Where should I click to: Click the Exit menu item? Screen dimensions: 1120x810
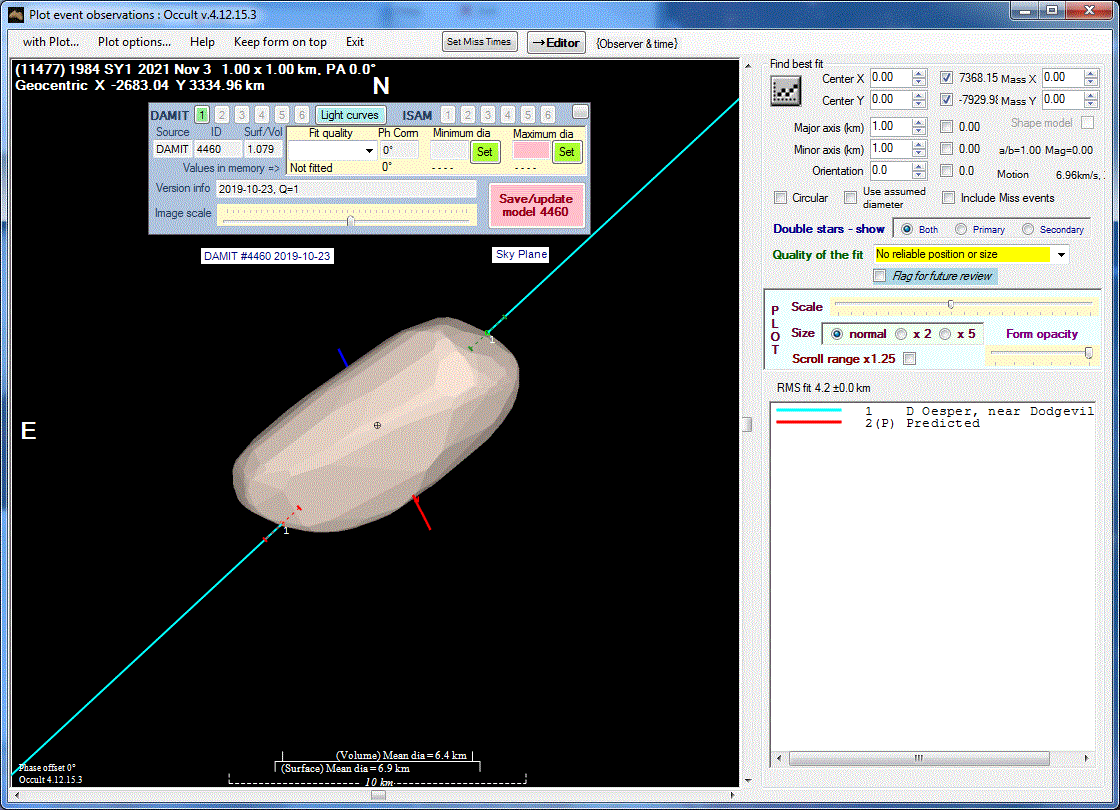355,42
